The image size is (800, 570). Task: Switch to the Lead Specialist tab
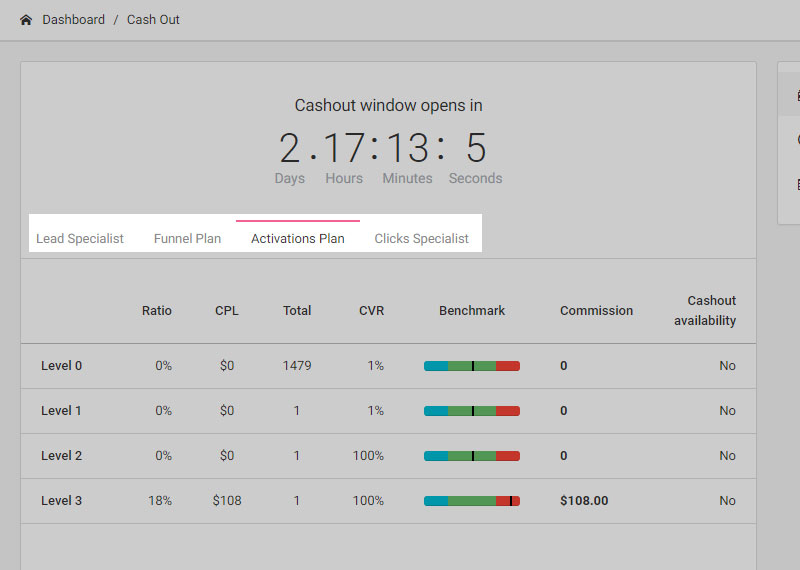(x=80, y=238)
